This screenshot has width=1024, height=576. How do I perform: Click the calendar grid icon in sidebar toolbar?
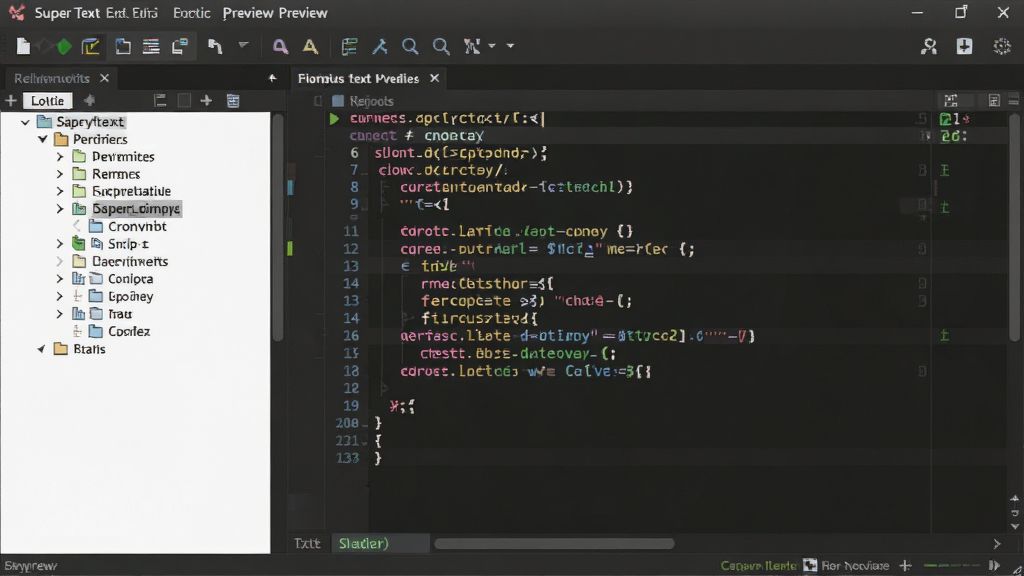tap(233, 101)
